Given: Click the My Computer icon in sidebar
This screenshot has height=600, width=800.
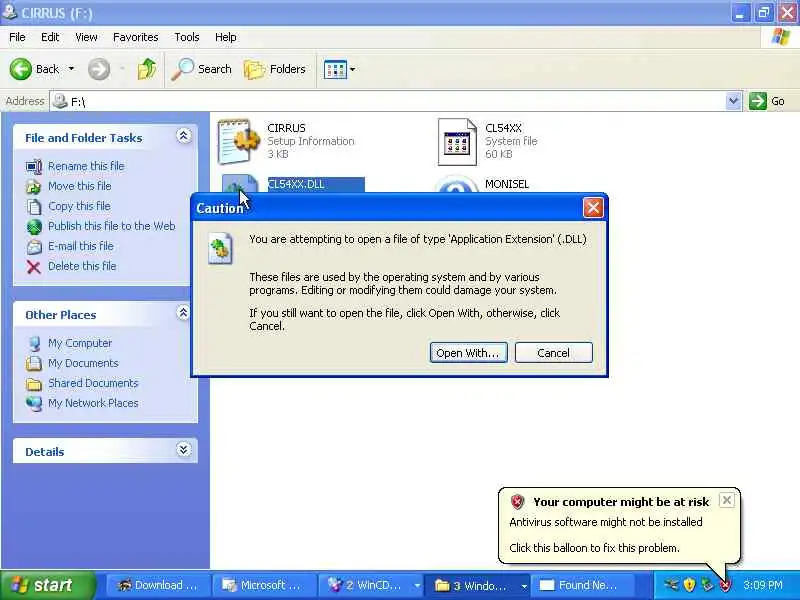Looking at the screenshot, I should [34, 344].
